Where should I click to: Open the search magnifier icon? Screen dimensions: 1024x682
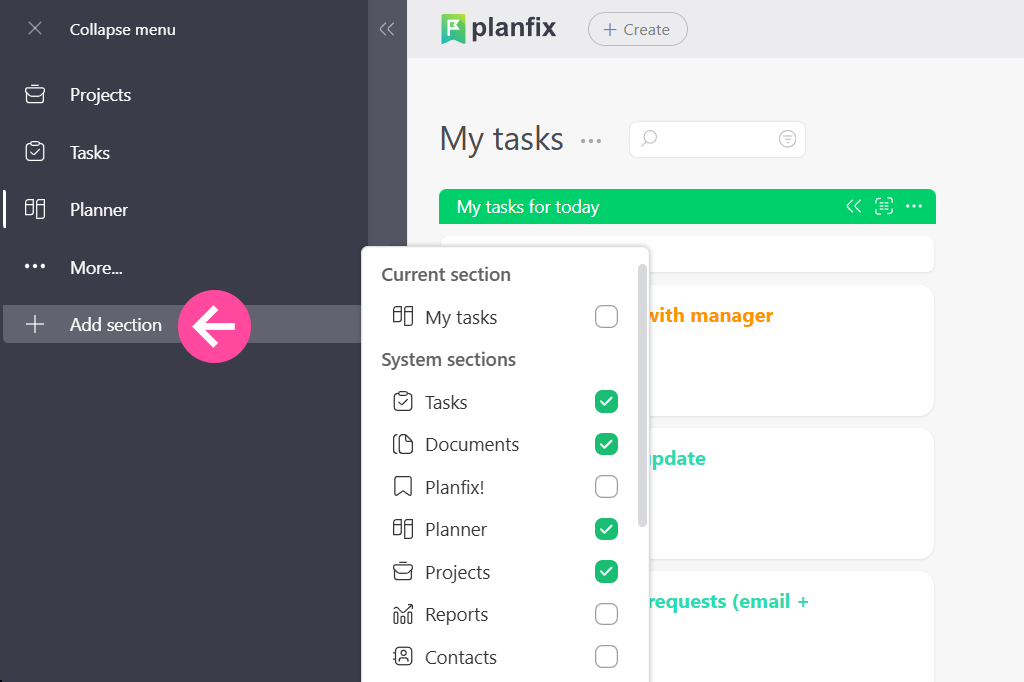649,139
